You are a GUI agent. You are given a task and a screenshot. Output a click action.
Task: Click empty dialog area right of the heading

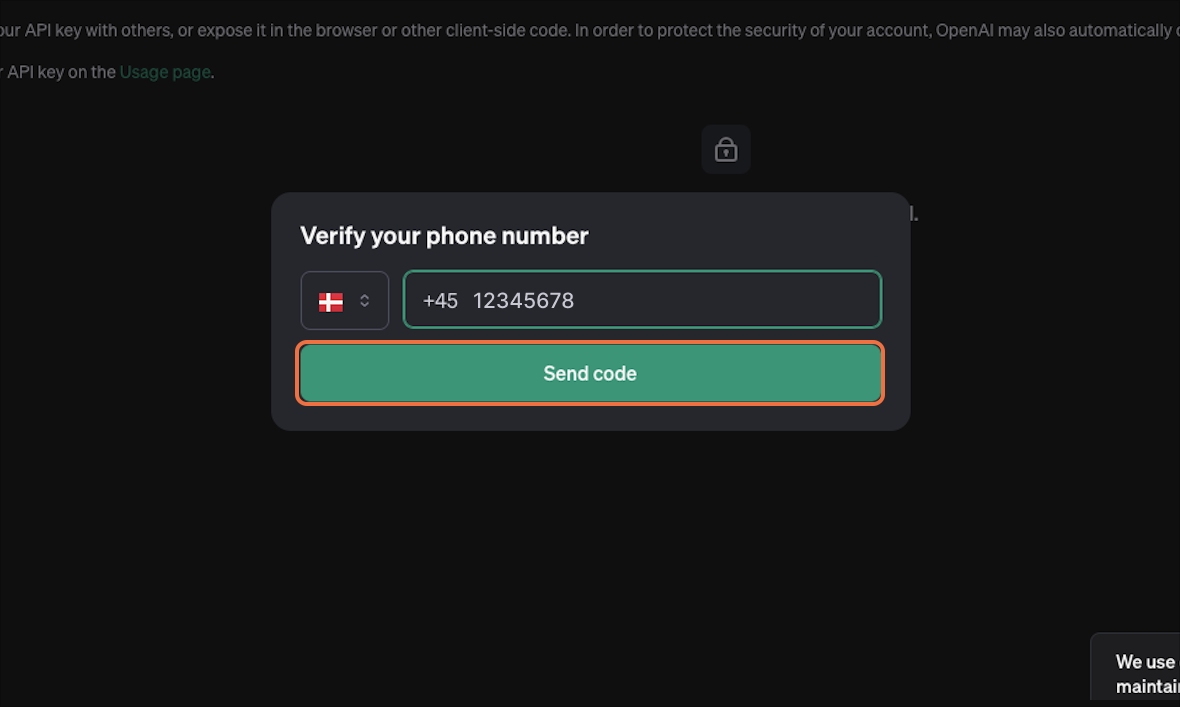pyautogui.click(x=750, y=236)
